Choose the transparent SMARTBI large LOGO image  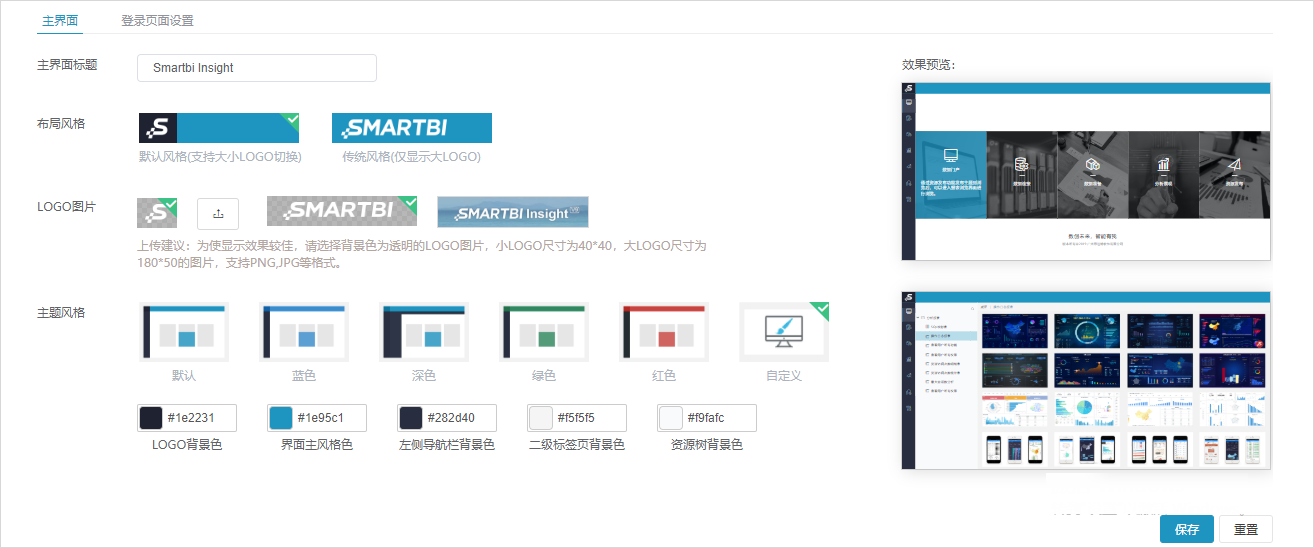click(x=342, y=212)
